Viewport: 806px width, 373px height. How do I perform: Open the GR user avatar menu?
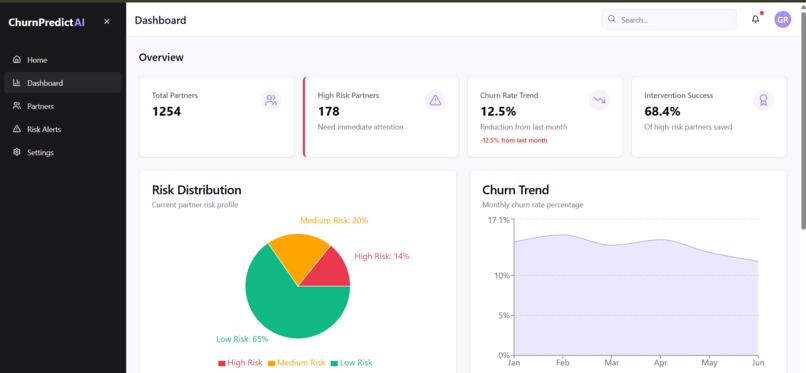click(x=782, y=20)
